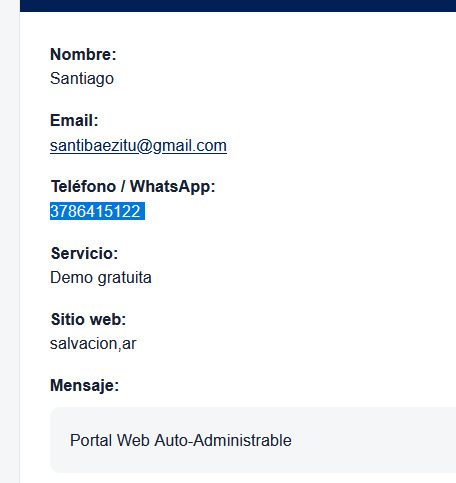Click the gray message box background
Screen dimensions: 456x483
[253, 440]
